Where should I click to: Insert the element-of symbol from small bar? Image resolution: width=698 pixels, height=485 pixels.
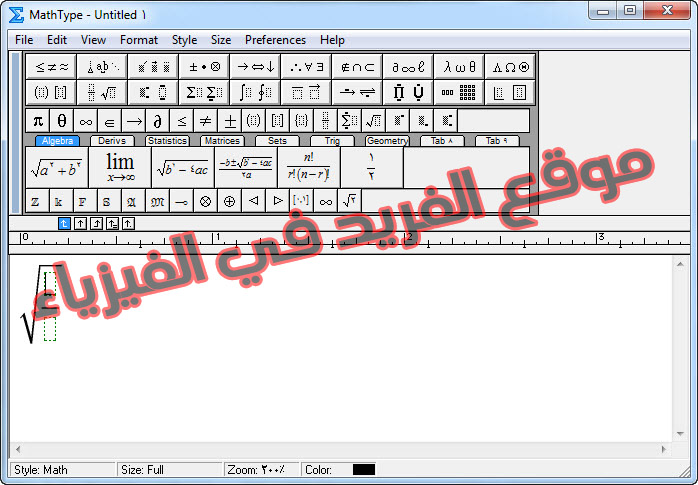110,121
